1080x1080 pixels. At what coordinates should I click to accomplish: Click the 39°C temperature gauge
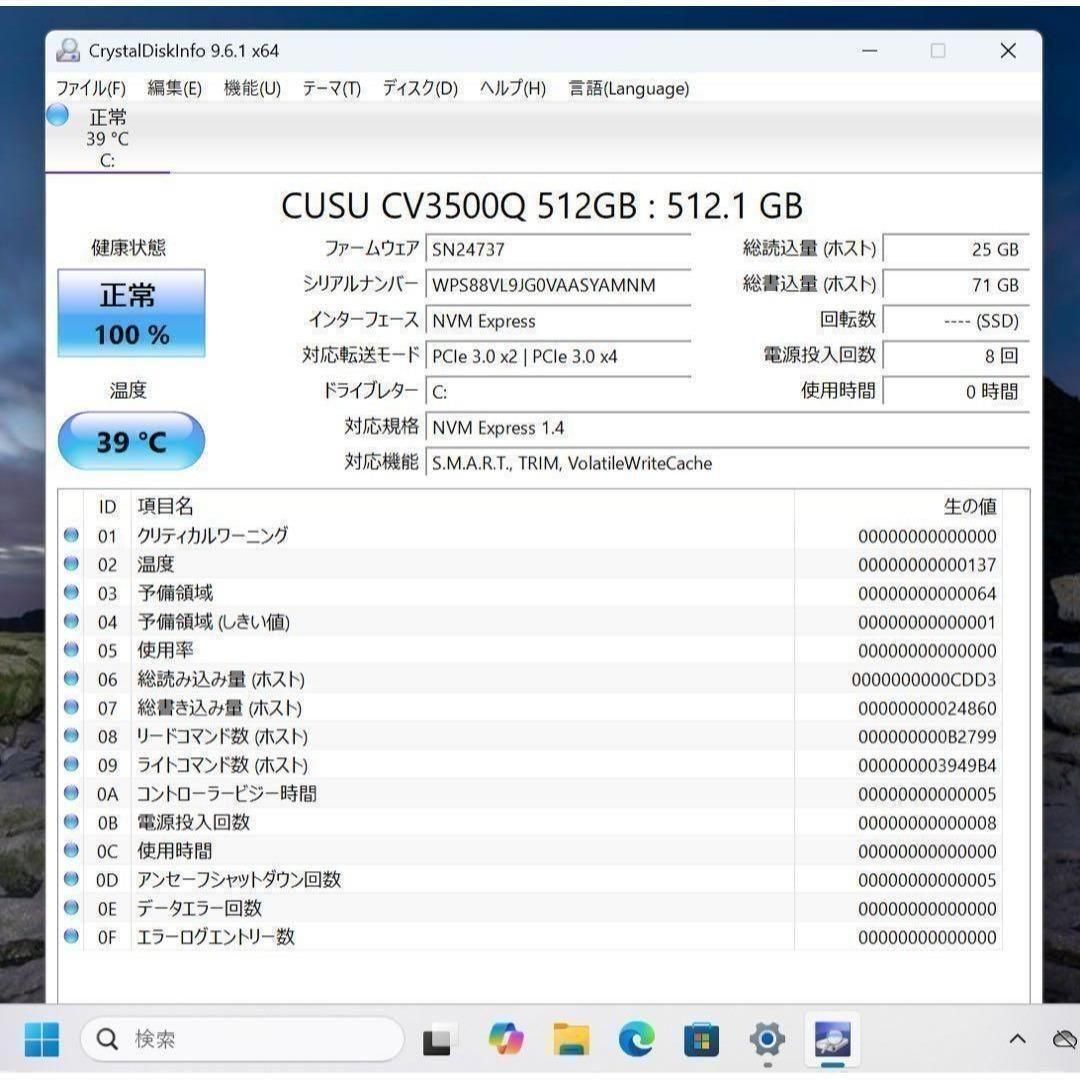[131, 440]
